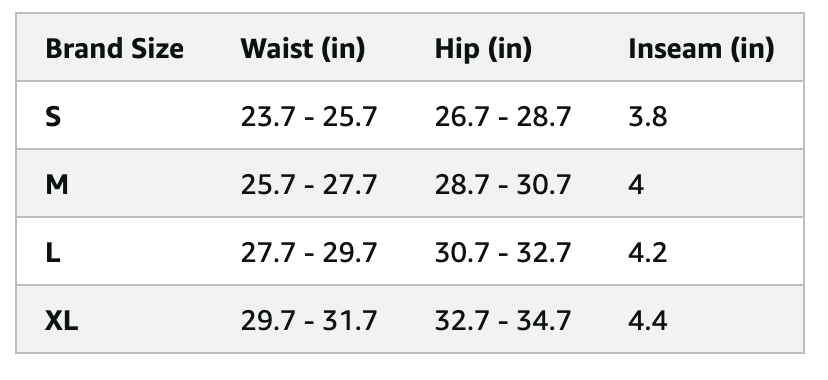Viewport: 828px width, 380px height.
Task: Click inseam value 4 for size M
Action: tap(636, 185)
